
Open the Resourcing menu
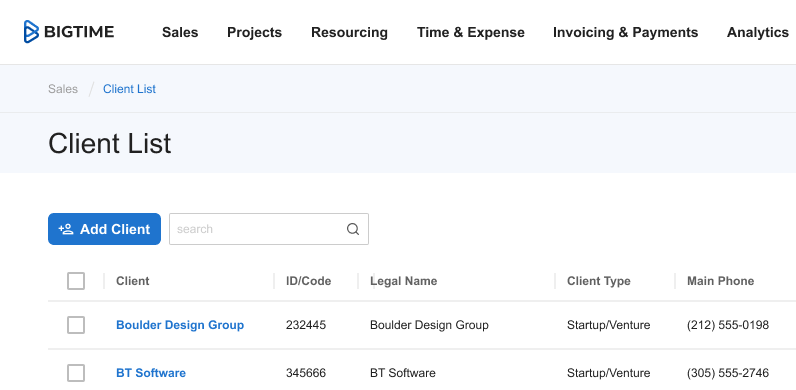(349, 32)
